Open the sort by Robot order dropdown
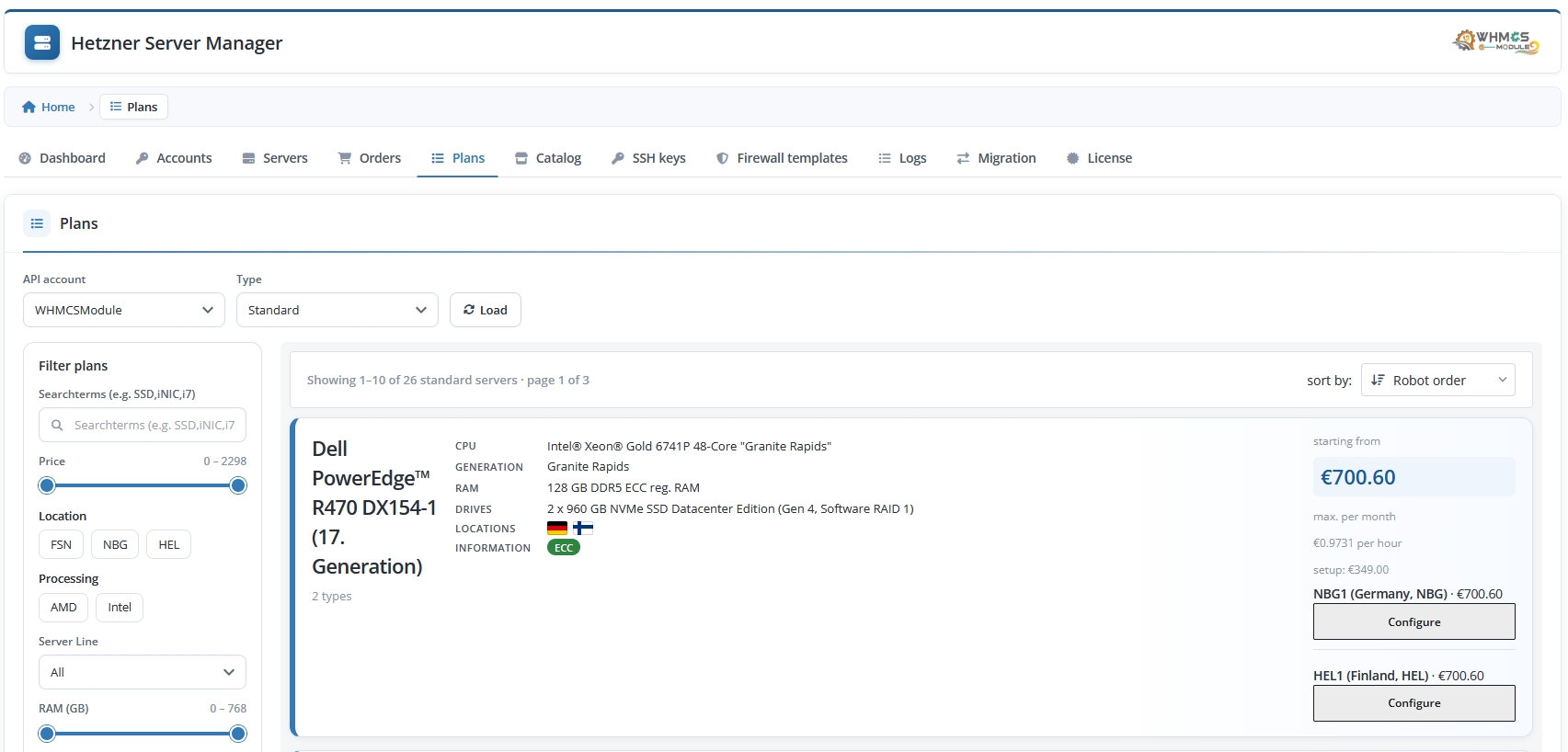1568x752 pixels. [x=1438, y=380]
